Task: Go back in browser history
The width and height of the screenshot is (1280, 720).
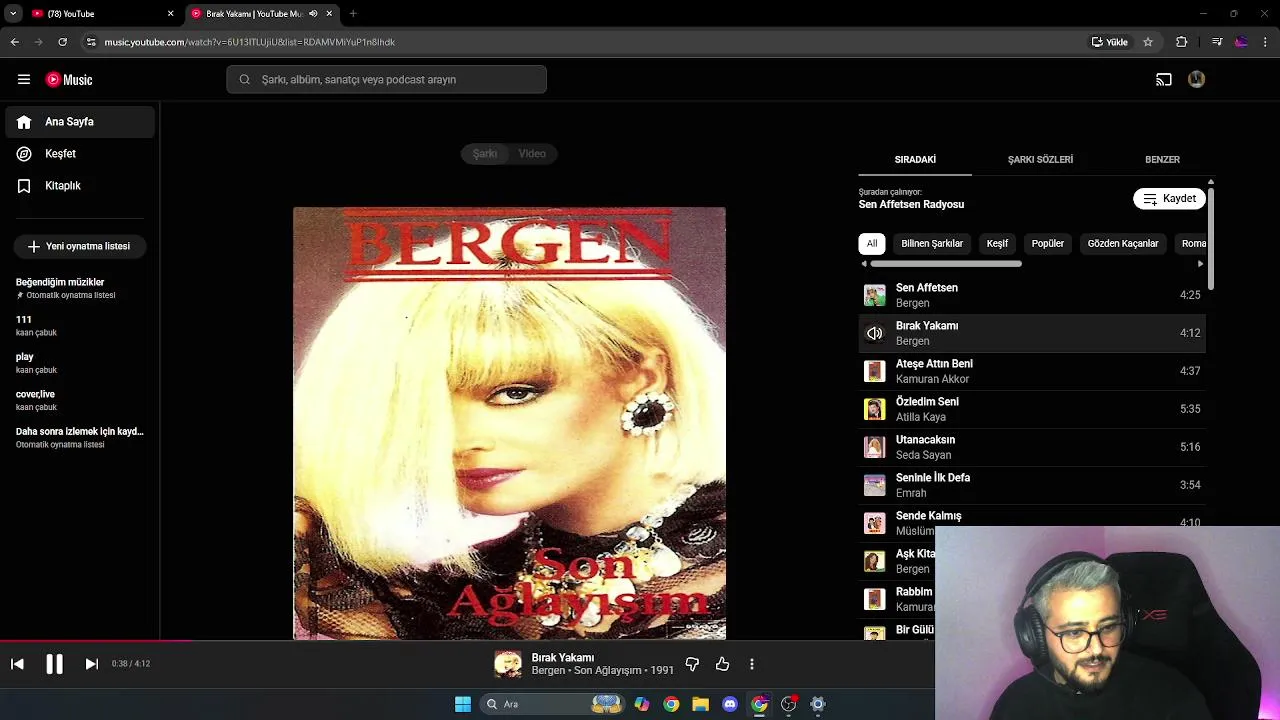Action: pyautogui.click(x=15, y=42)
